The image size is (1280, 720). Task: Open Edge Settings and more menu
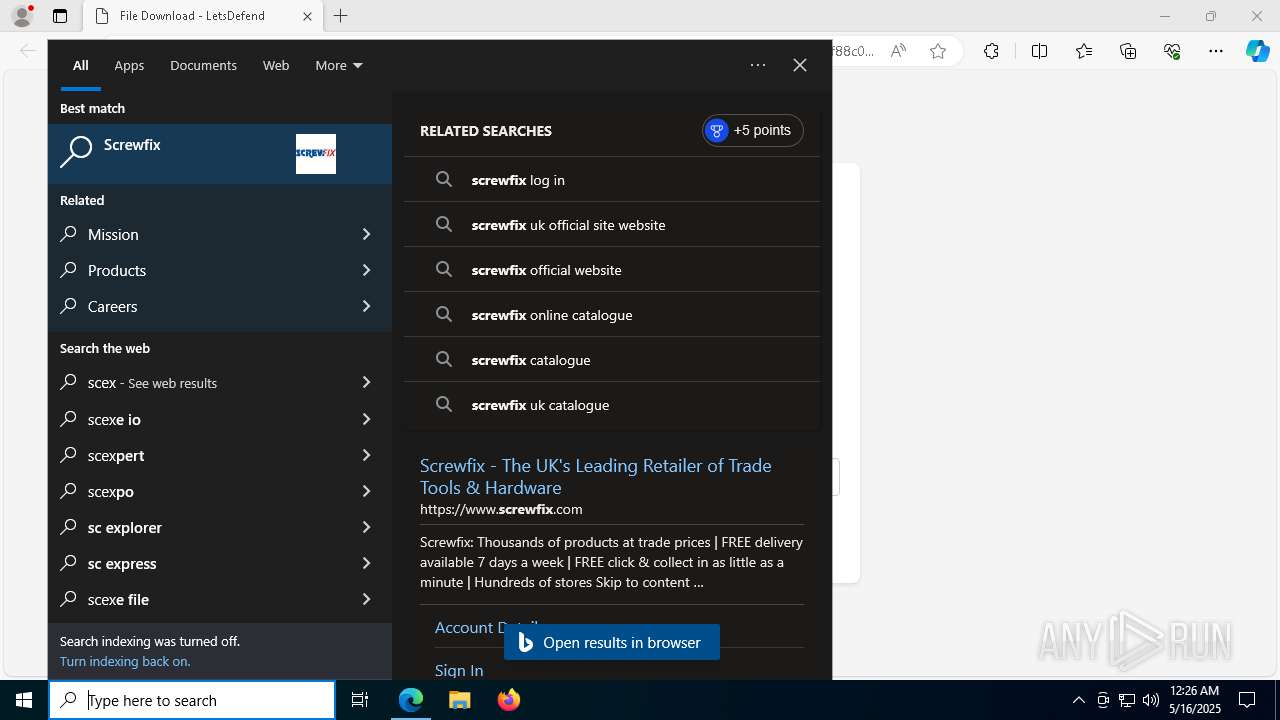pos(1216,51)
